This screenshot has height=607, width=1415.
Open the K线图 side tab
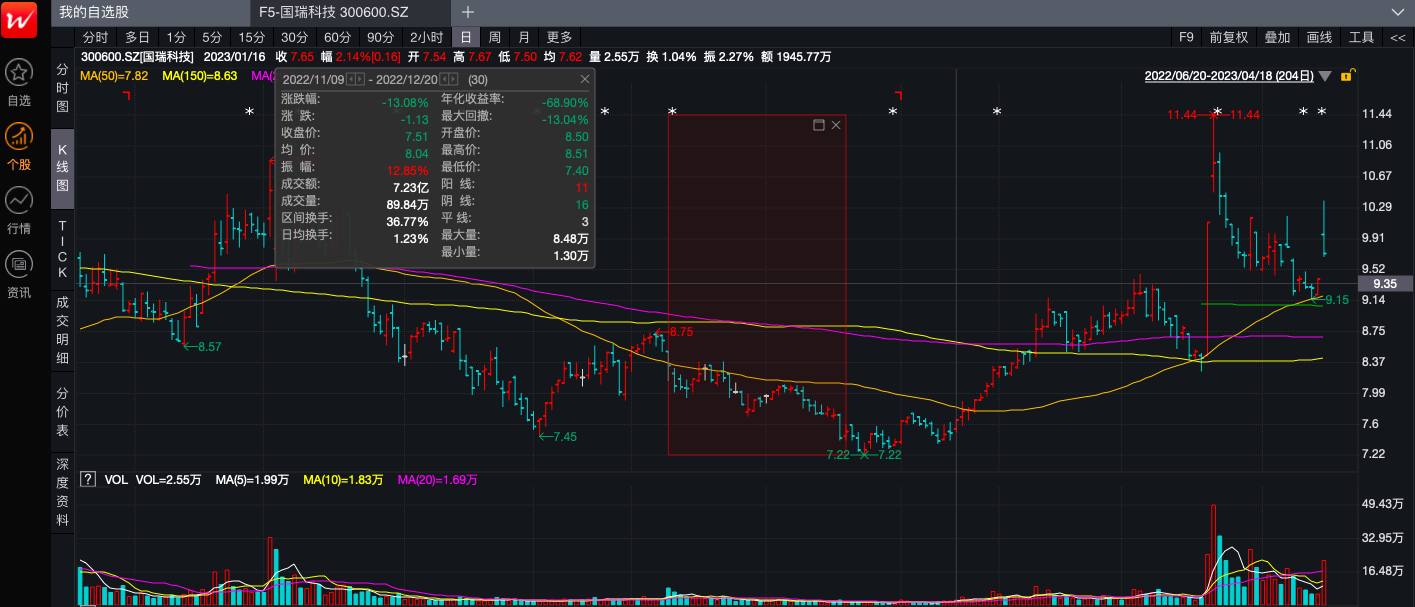coord(62,168)
